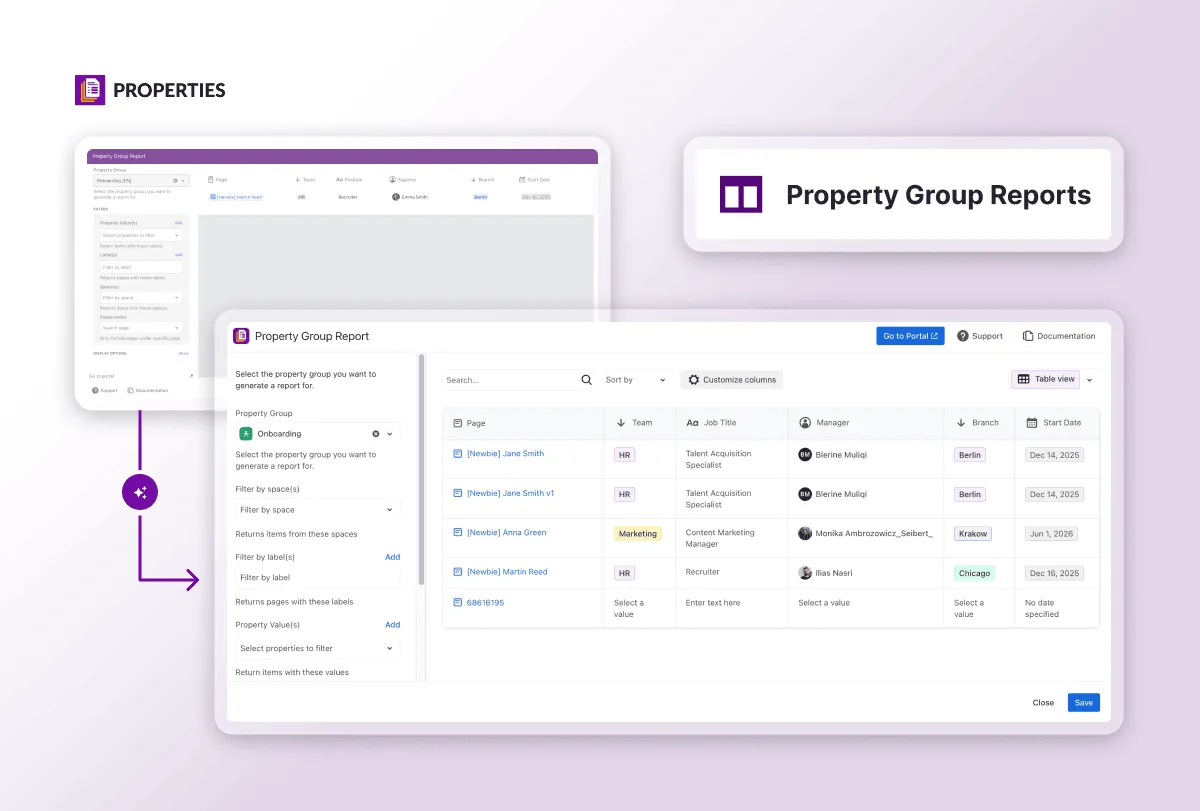Open the Sort by dropdown
This screenshot has width=1200, height=811.
point(635,380)
